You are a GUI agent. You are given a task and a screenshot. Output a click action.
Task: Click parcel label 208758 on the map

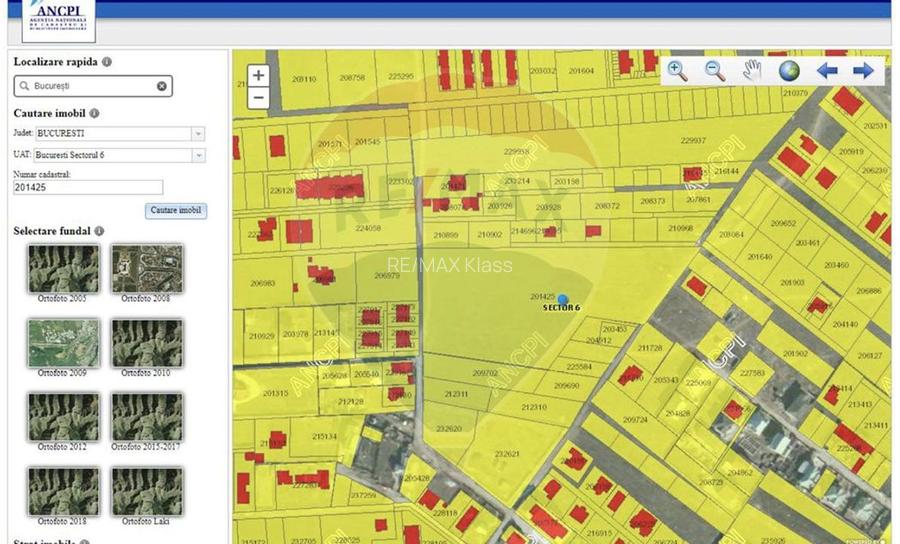point(352,77)
